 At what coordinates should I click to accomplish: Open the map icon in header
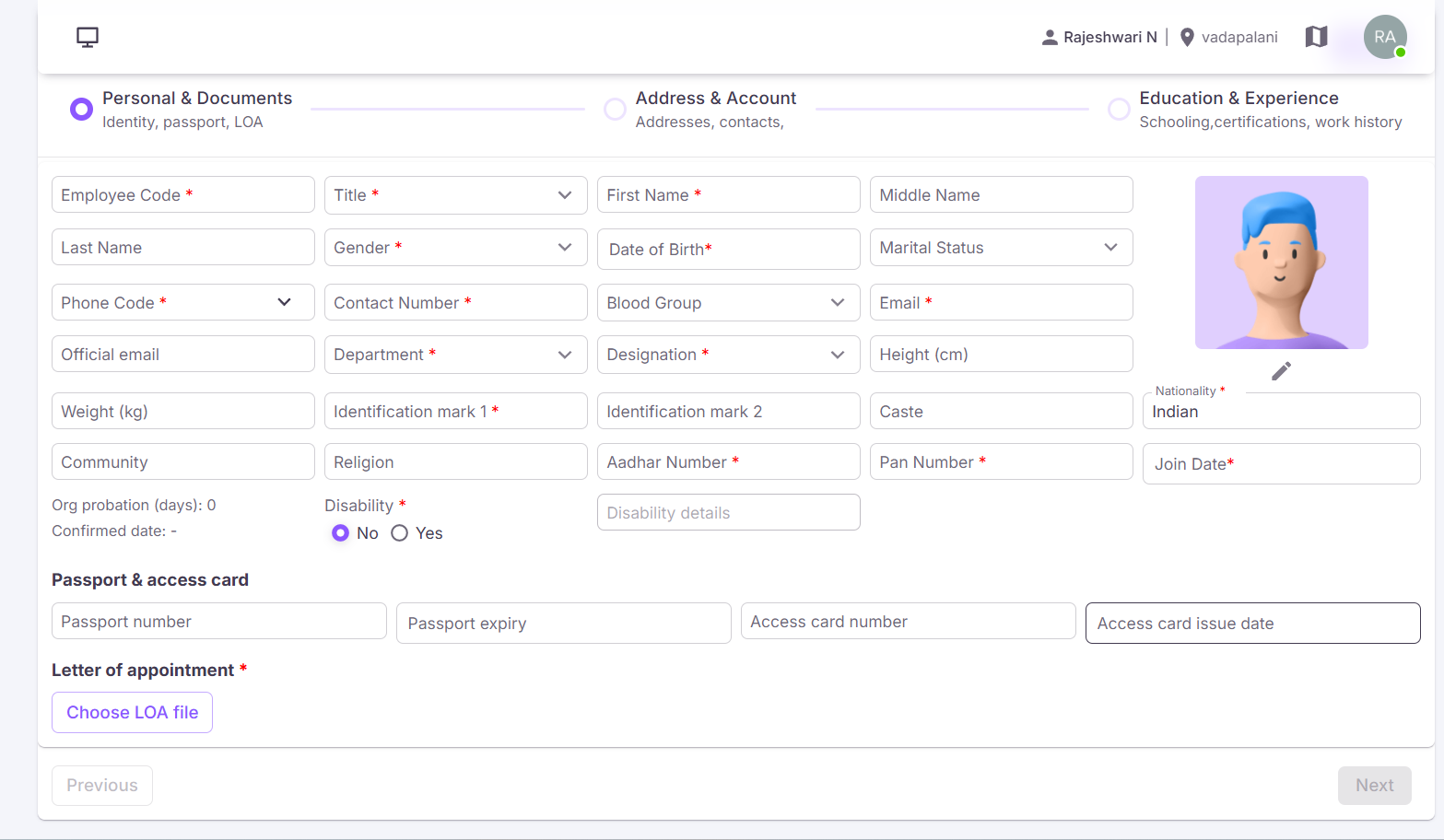tap(1316, 37)
